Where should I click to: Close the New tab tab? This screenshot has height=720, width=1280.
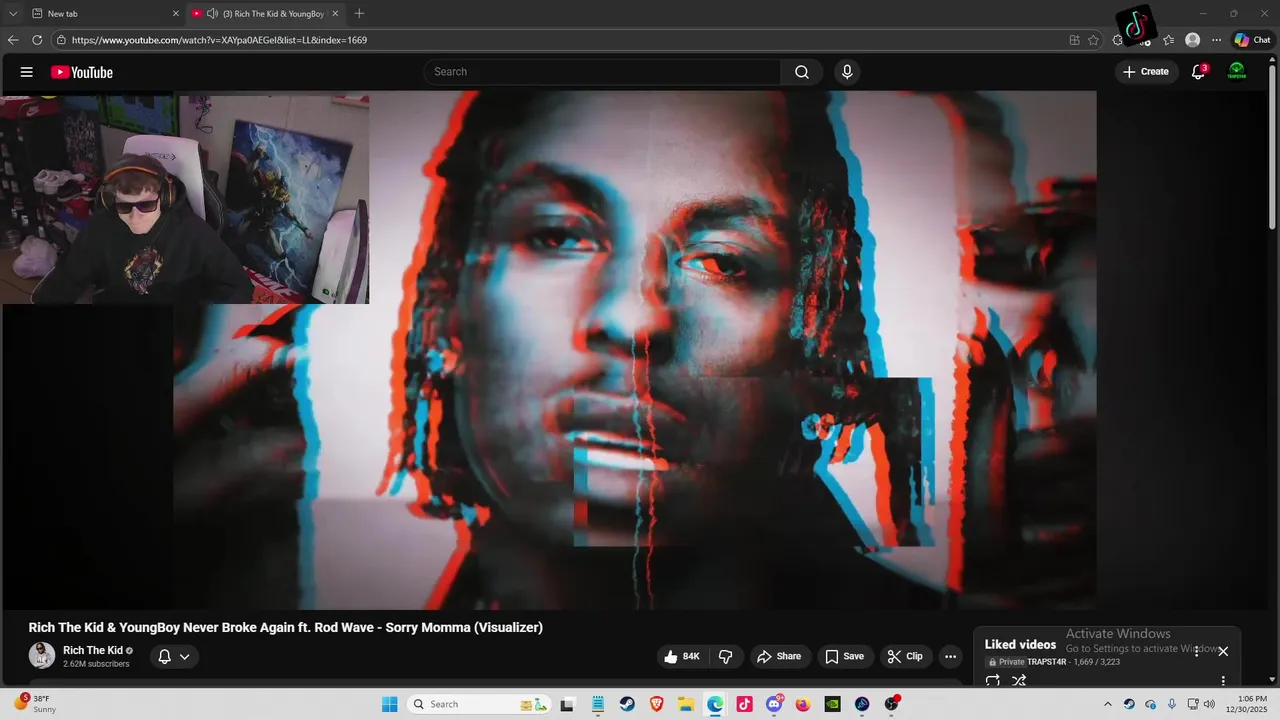[x=176, y=14]
